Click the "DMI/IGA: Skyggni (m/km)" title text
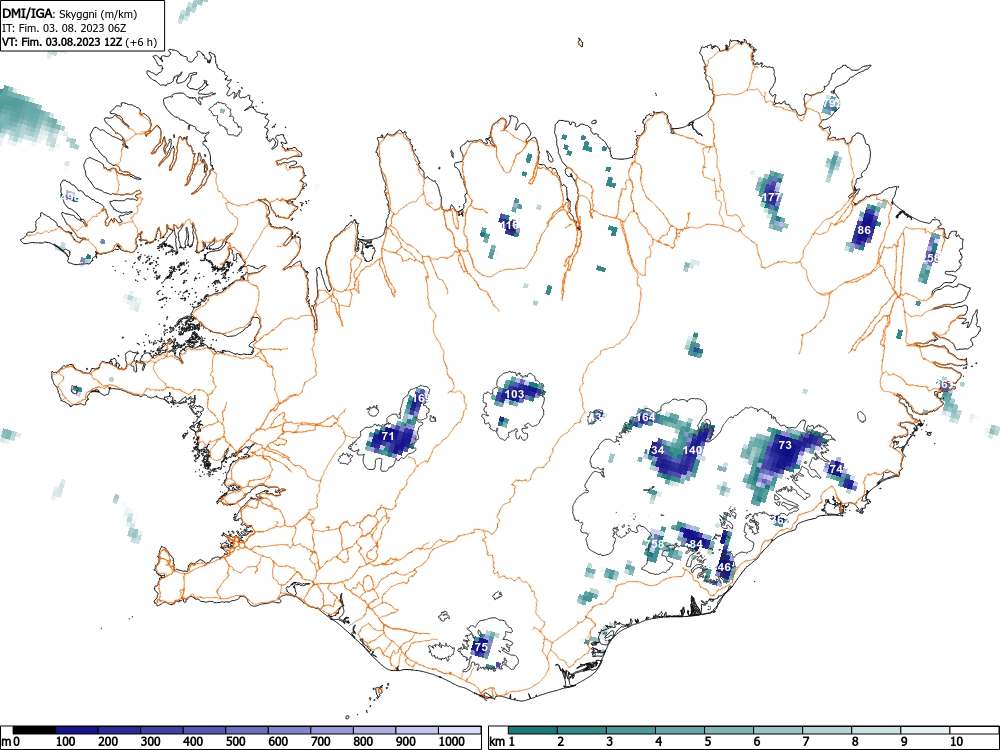 (70, 14)
